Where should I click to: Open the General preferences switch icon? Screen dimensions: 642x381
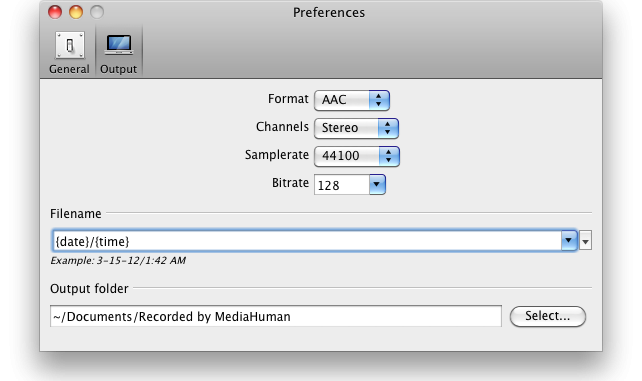coord(70,45)
